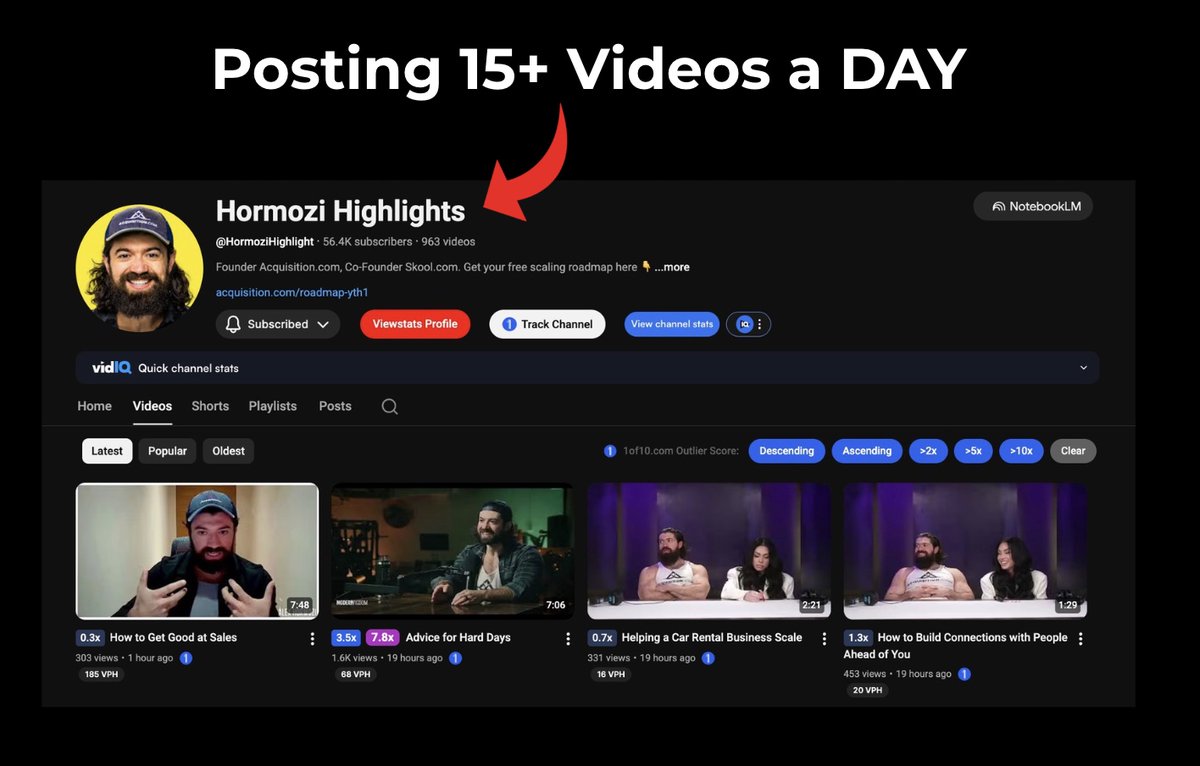Click title How to Get Good at Sales
This screenshot has height=766, width=1200.
(x=173, y=637)
